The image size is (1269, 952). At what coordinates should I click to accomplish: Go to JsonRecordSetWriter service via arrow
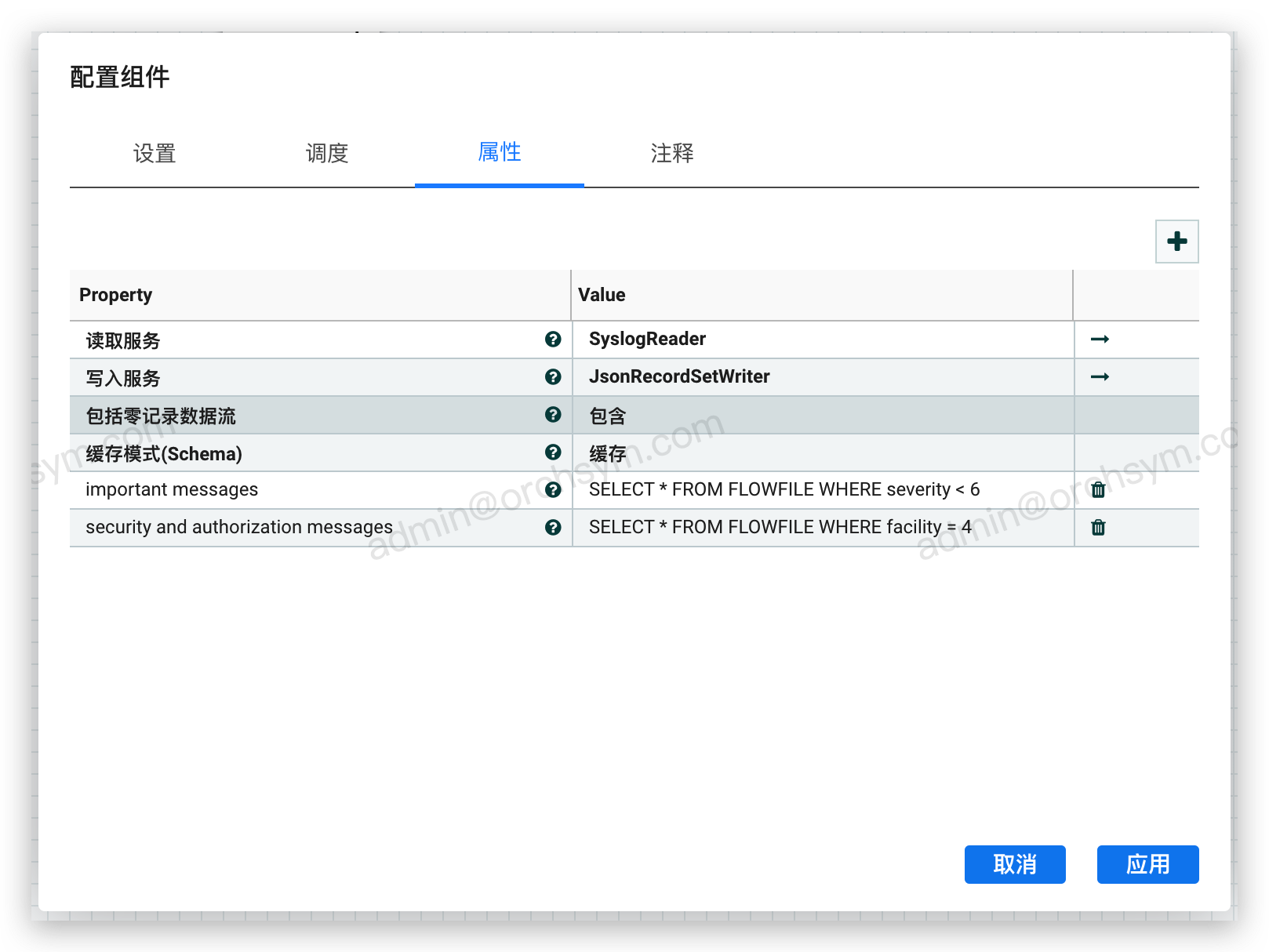pyautogui.click(x=1100, y=376)
